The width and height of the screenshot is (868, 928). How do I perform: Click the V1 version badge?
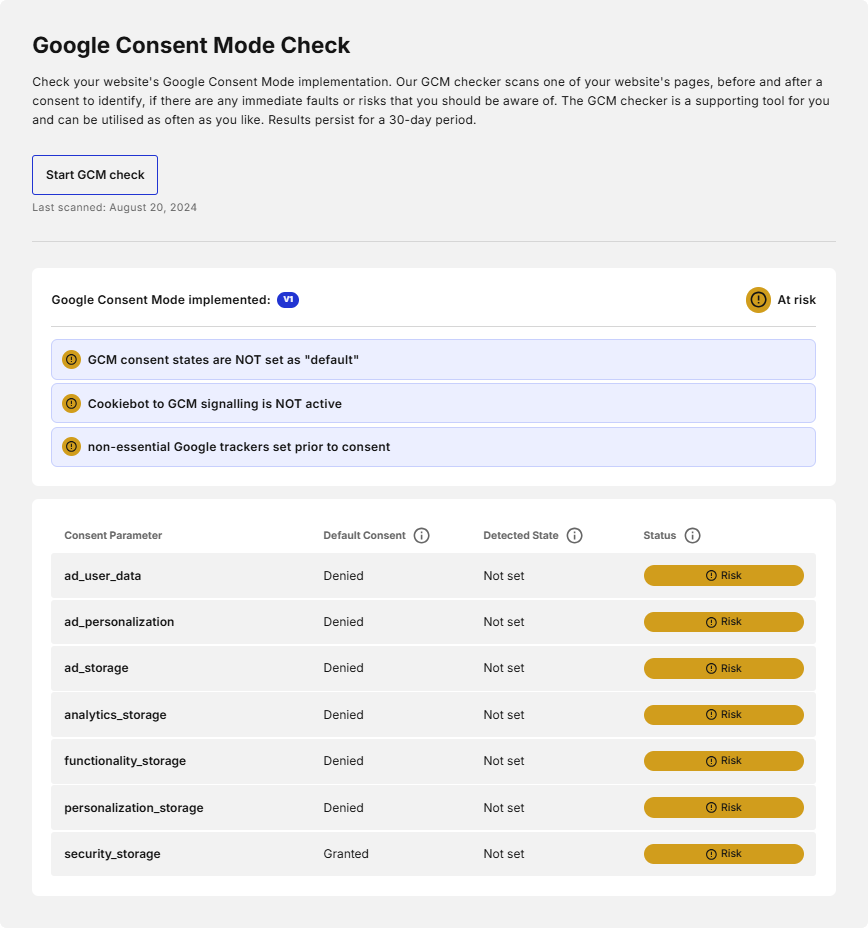click(288, 299)
